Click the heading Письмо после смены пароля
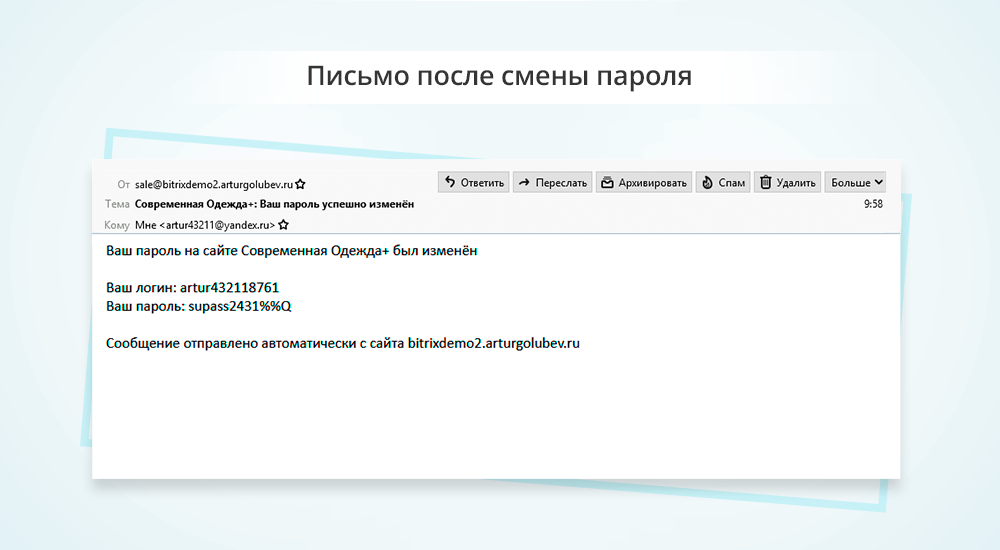Screen dimensions: 1000x550 click(499, 76)
